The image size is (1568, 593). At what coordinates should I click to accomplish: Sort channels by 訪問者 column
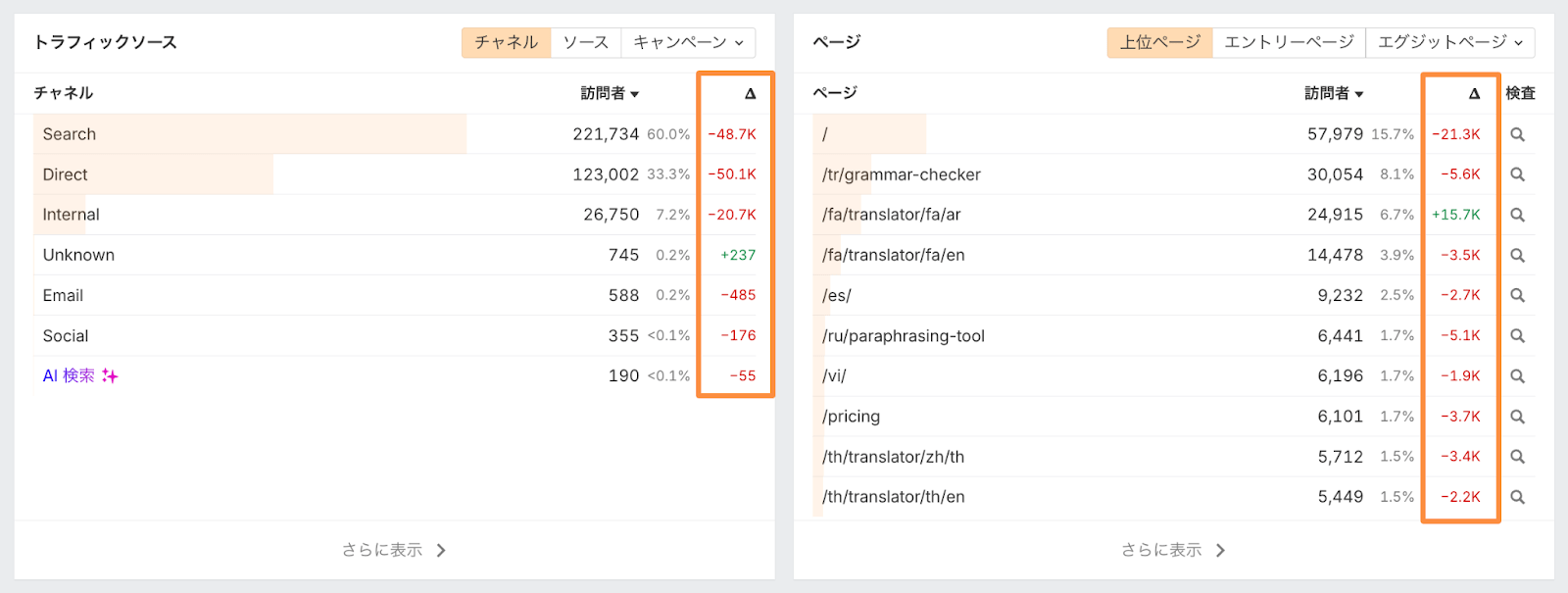pos(610,93)
